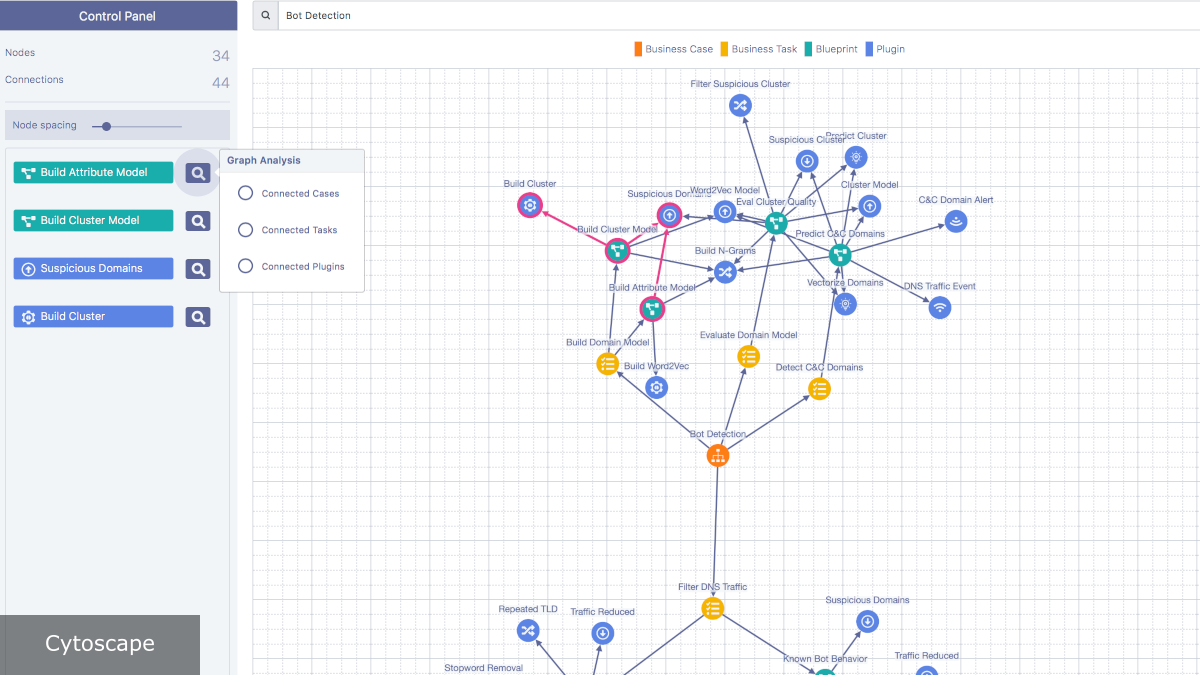Select the Build Cluster Model graph node
Screen dimensions: 1200x675
(617, 251)
